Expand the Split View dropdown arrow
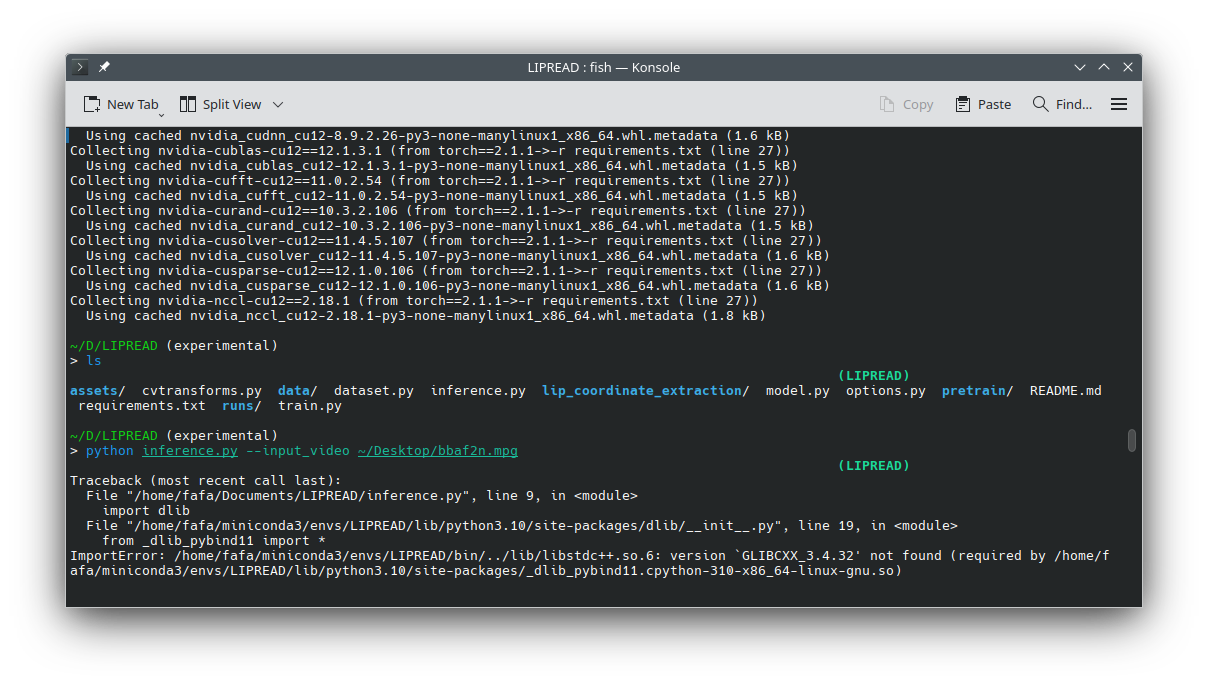This screenshot has width=1208, height=685. 278,104
